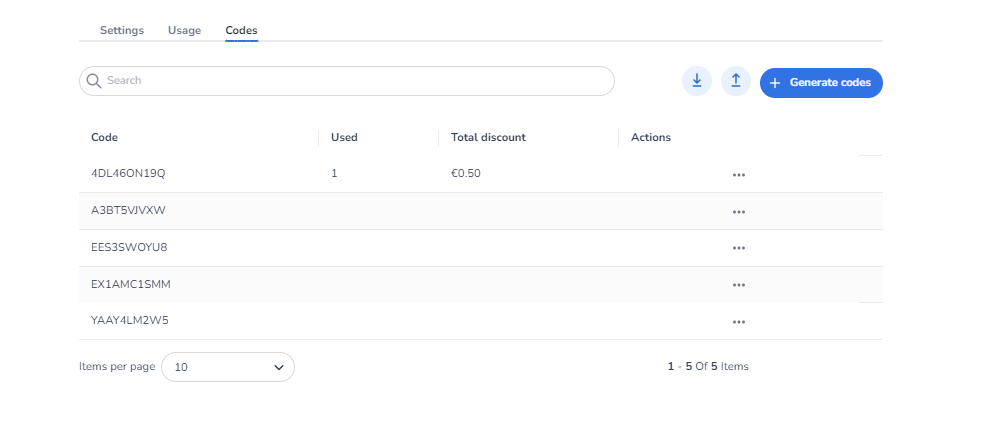Select the code row YAAY4LM2W5
Viewport: 995px width, 439px height.
tap(130, 321)
